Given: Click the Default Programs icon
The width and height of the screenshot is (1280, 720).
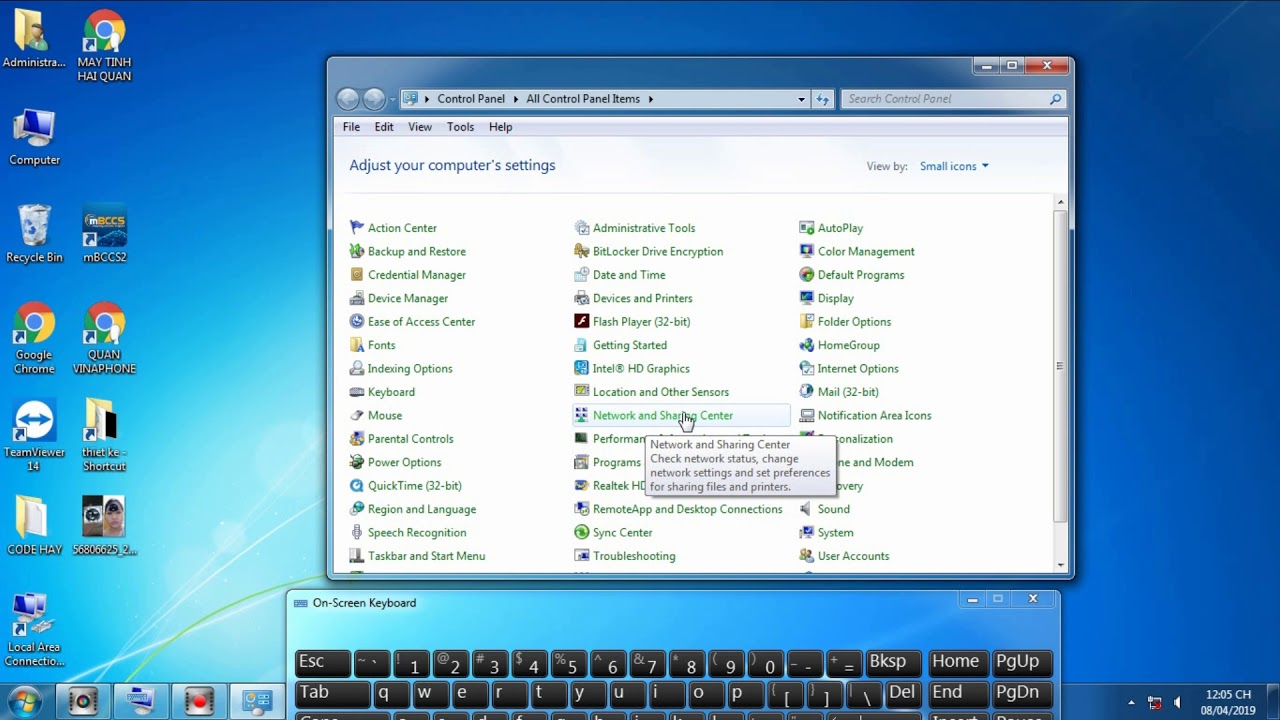Looking at the screenshot, I should [x=807, y=275].
